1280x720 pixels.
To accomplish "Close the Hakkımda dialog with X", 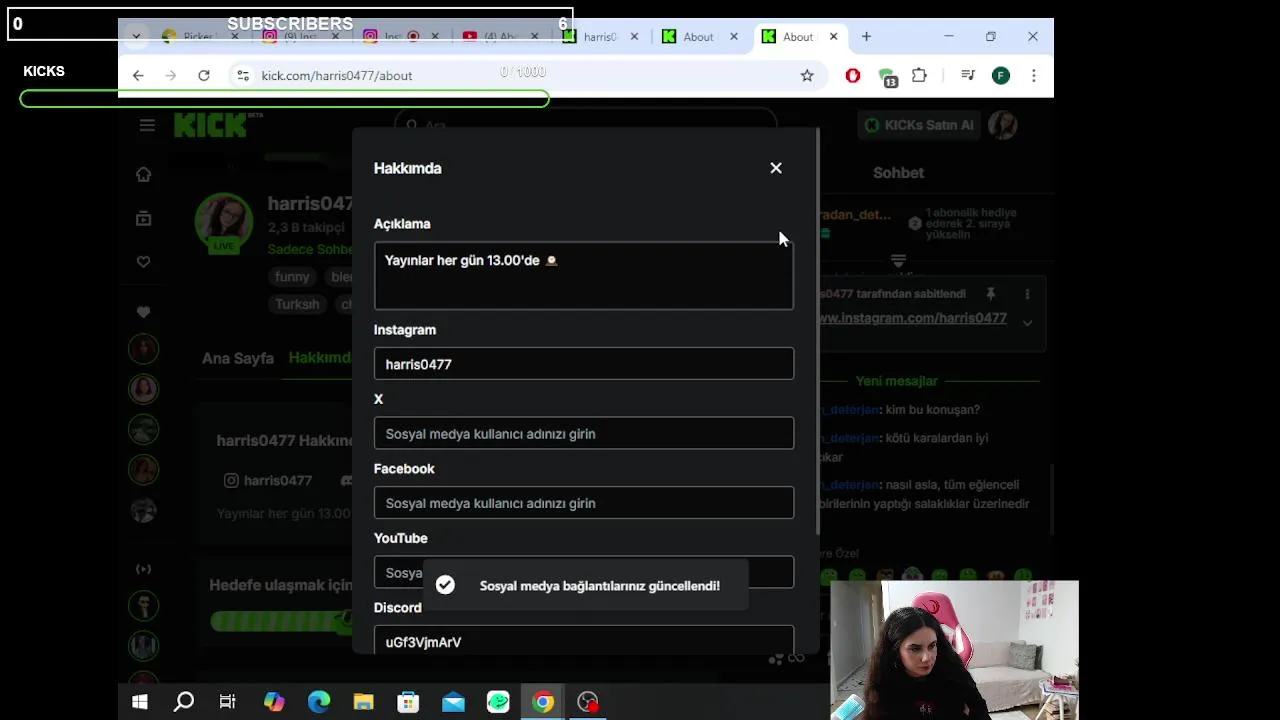I will 776,168.
